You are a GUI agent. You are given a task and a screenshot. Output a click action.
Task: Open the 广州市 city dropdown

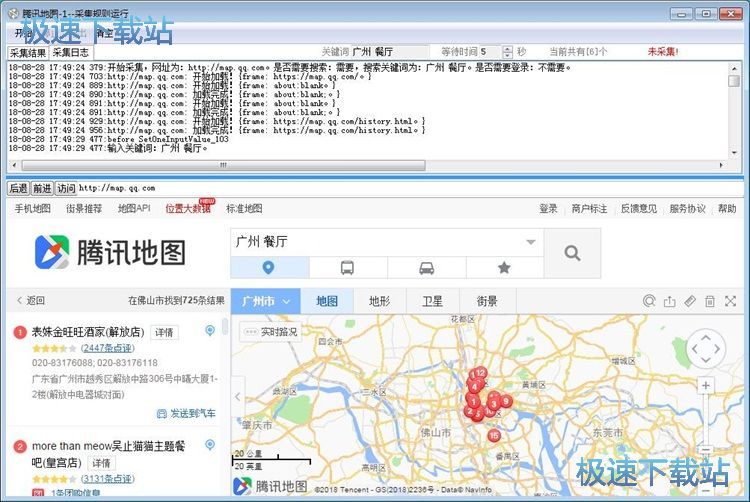(265, 301)
